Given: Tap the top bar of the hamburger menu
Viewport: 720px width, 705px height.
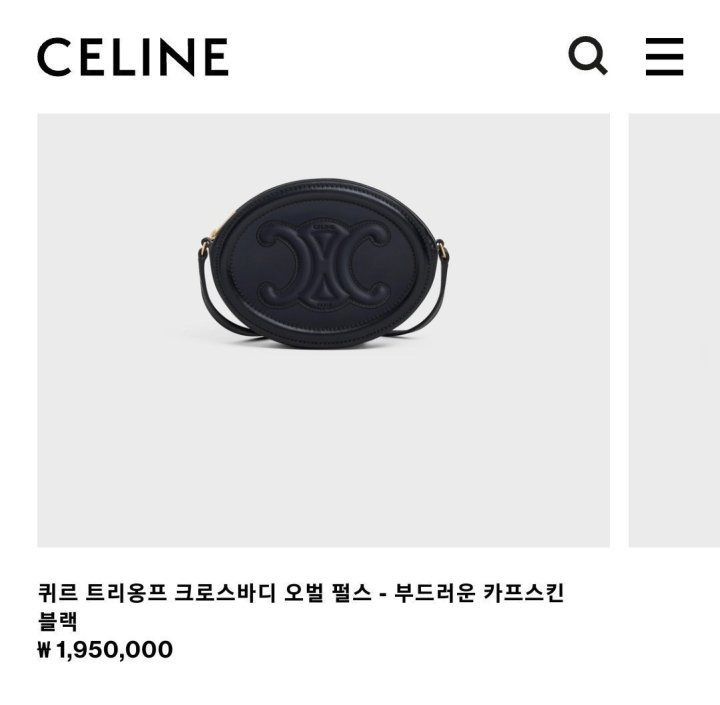Looking at the screenshot, I should pyautogui.click(x=664, y=41).
